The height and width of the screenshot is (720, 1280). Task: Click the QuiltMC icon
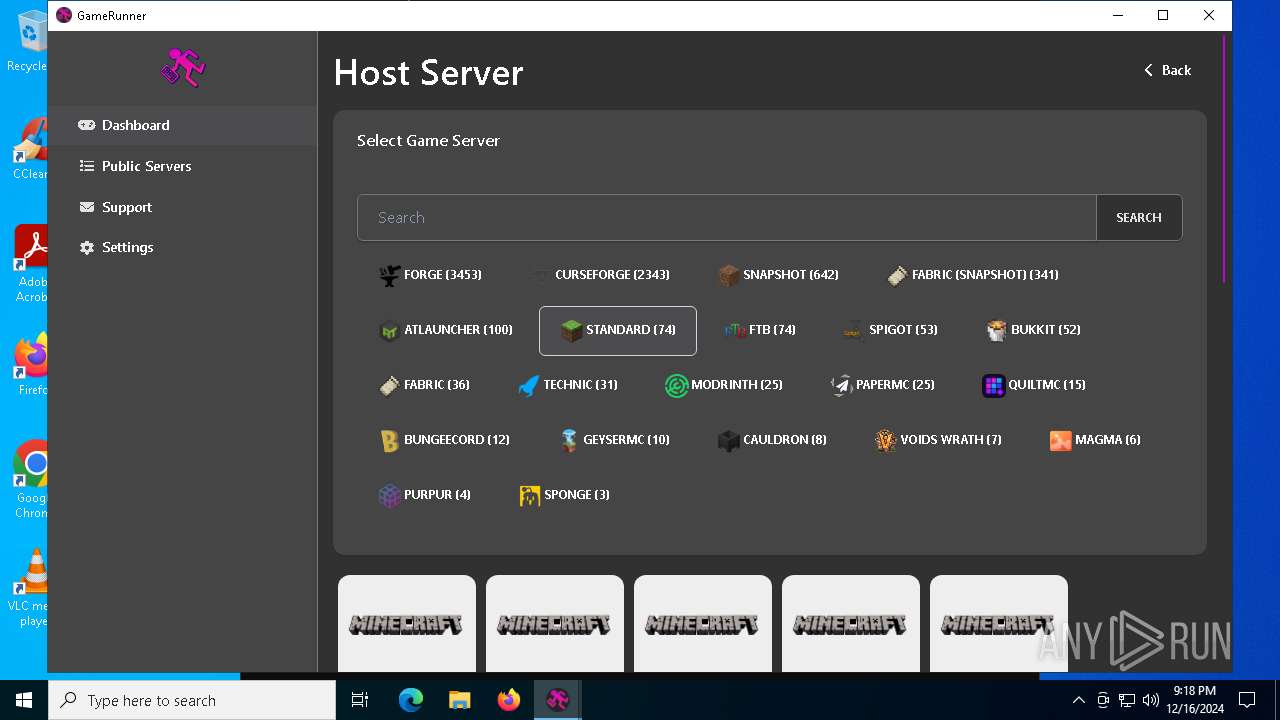pyautogui.click(x=994, y=385)
